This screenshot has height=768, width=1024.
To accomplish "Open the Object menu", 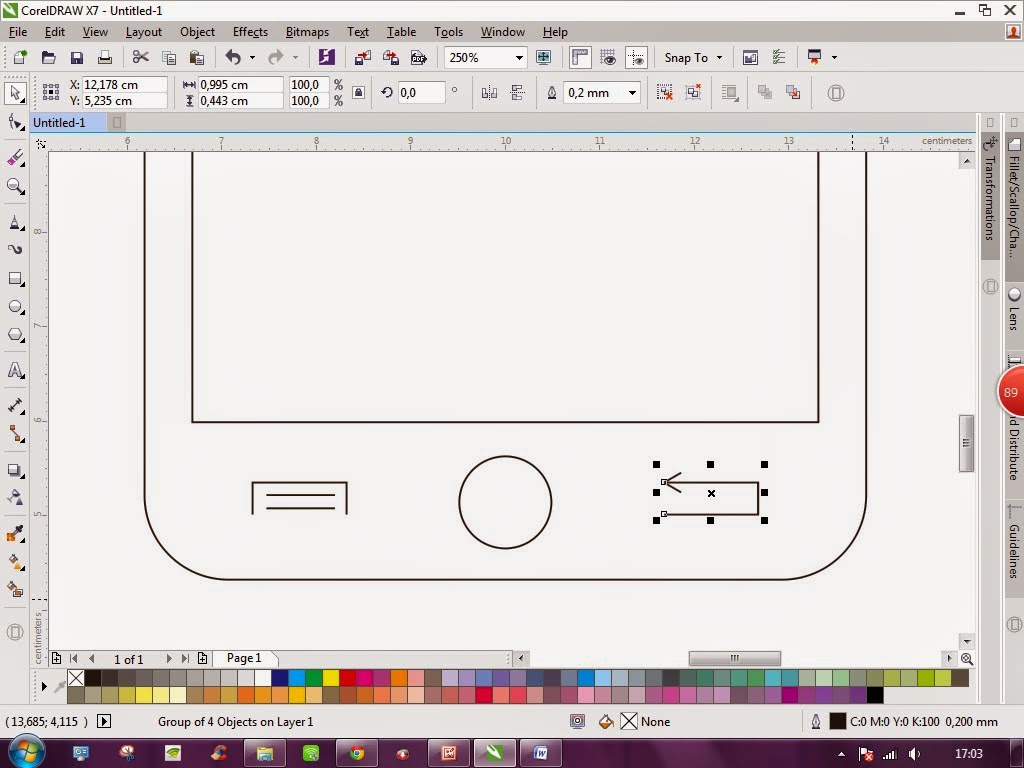I will (x=197, y=32).
